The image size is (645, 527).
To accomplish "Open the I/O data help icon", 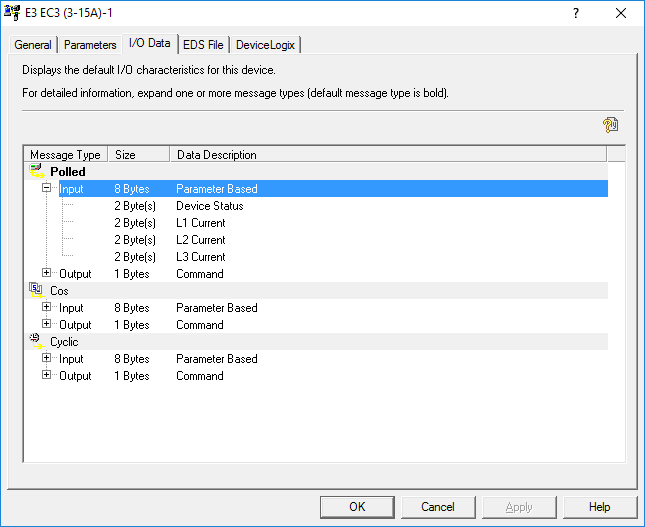I will click(610, 125).
